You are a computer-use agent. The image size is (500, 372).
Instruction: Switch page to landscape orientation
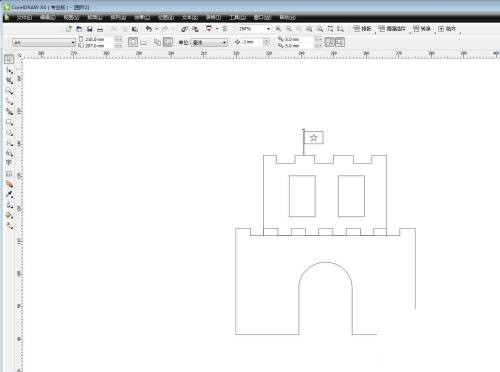(144, 43)
